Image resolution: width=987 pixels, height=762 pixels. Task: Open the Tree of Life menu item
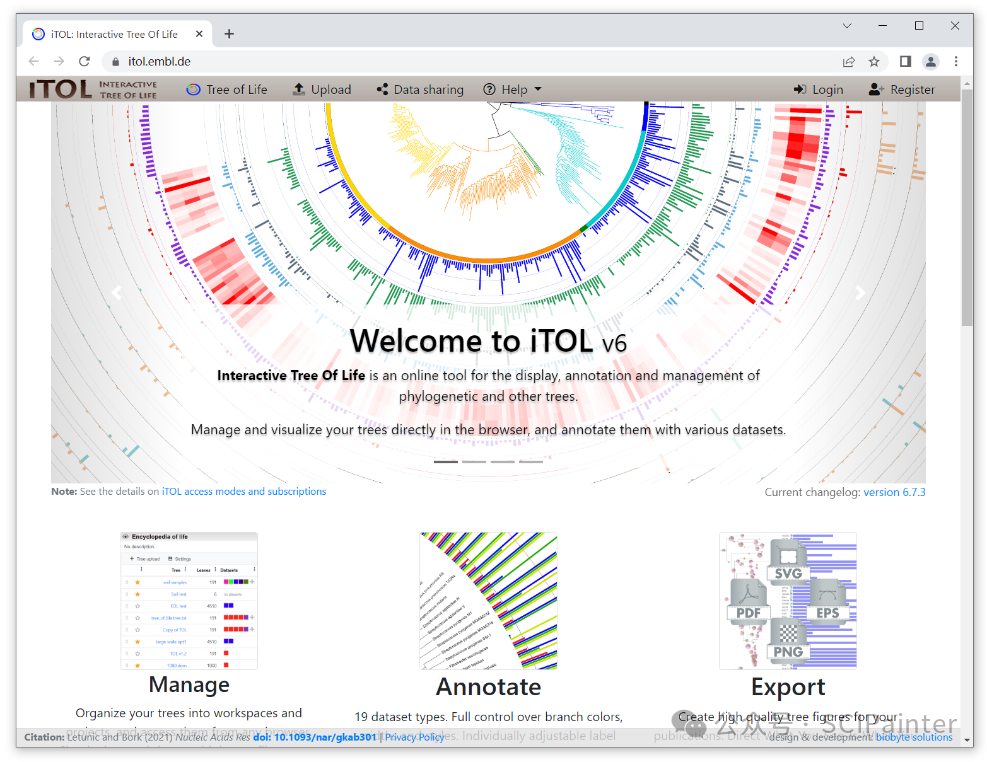click(x=227, y=89)
